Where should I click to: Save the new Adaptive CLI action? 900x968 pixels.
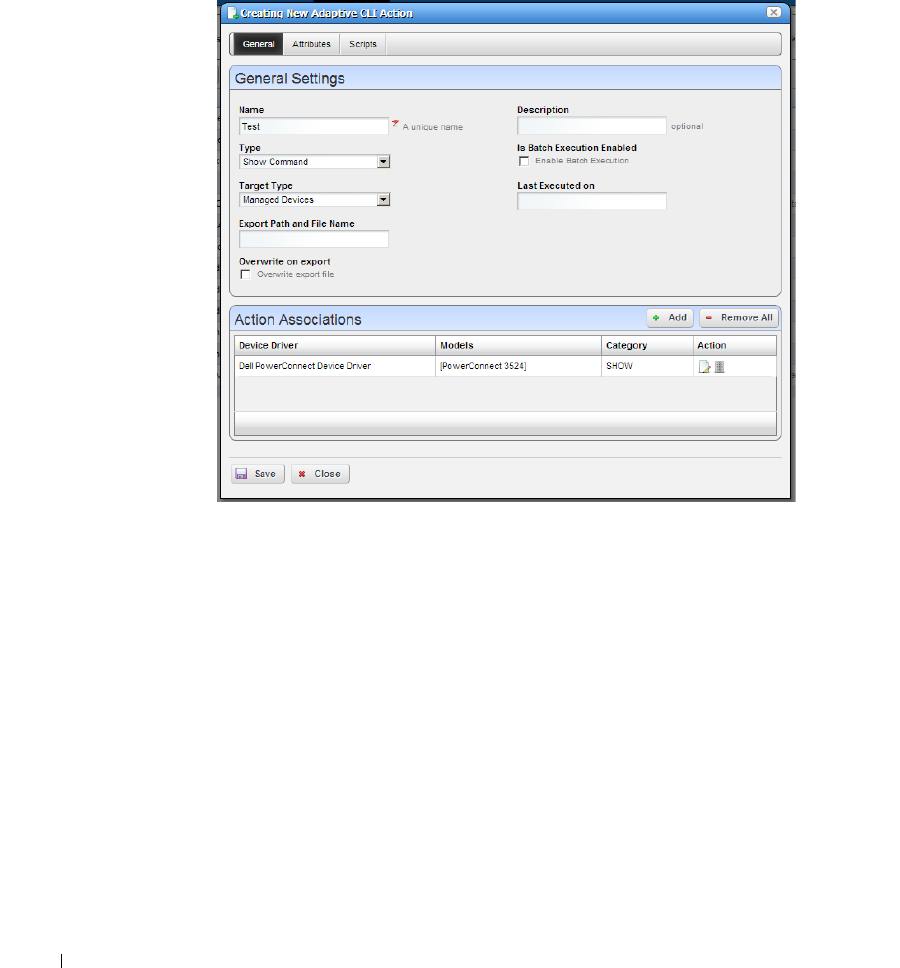[257, 474]
